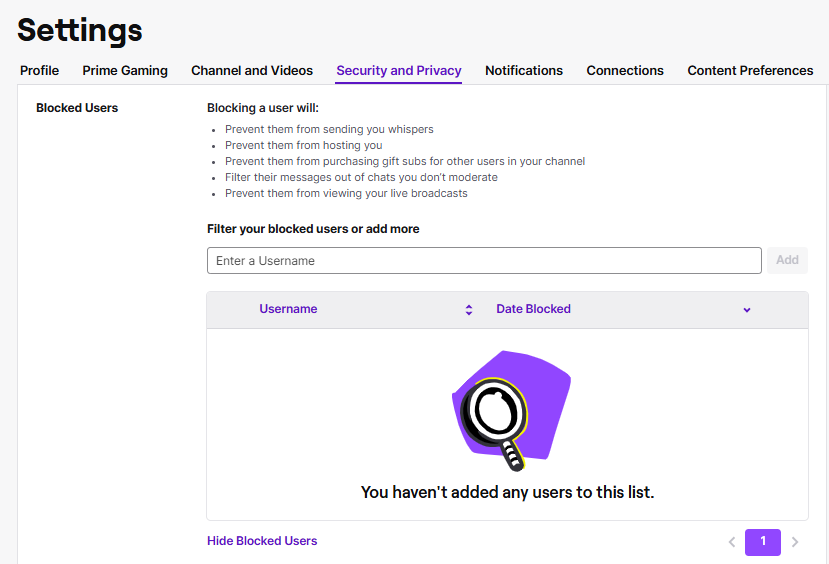
Task: Click 'Prevent them from sending you whispers'
Action: coord(329,130)
